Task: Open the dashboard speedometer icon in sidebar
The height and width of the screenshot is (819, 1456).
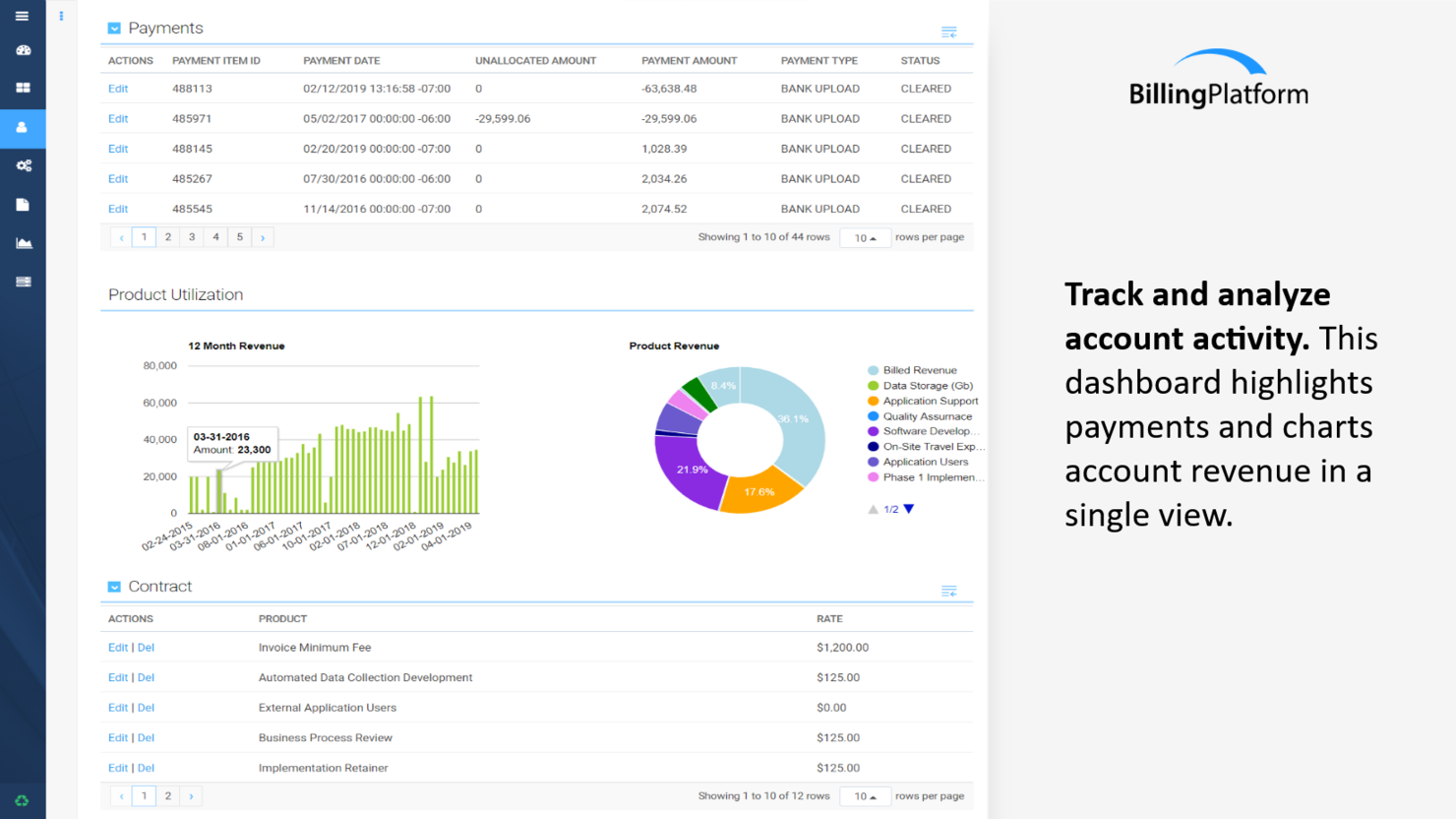Action: (x=23, y=50)
